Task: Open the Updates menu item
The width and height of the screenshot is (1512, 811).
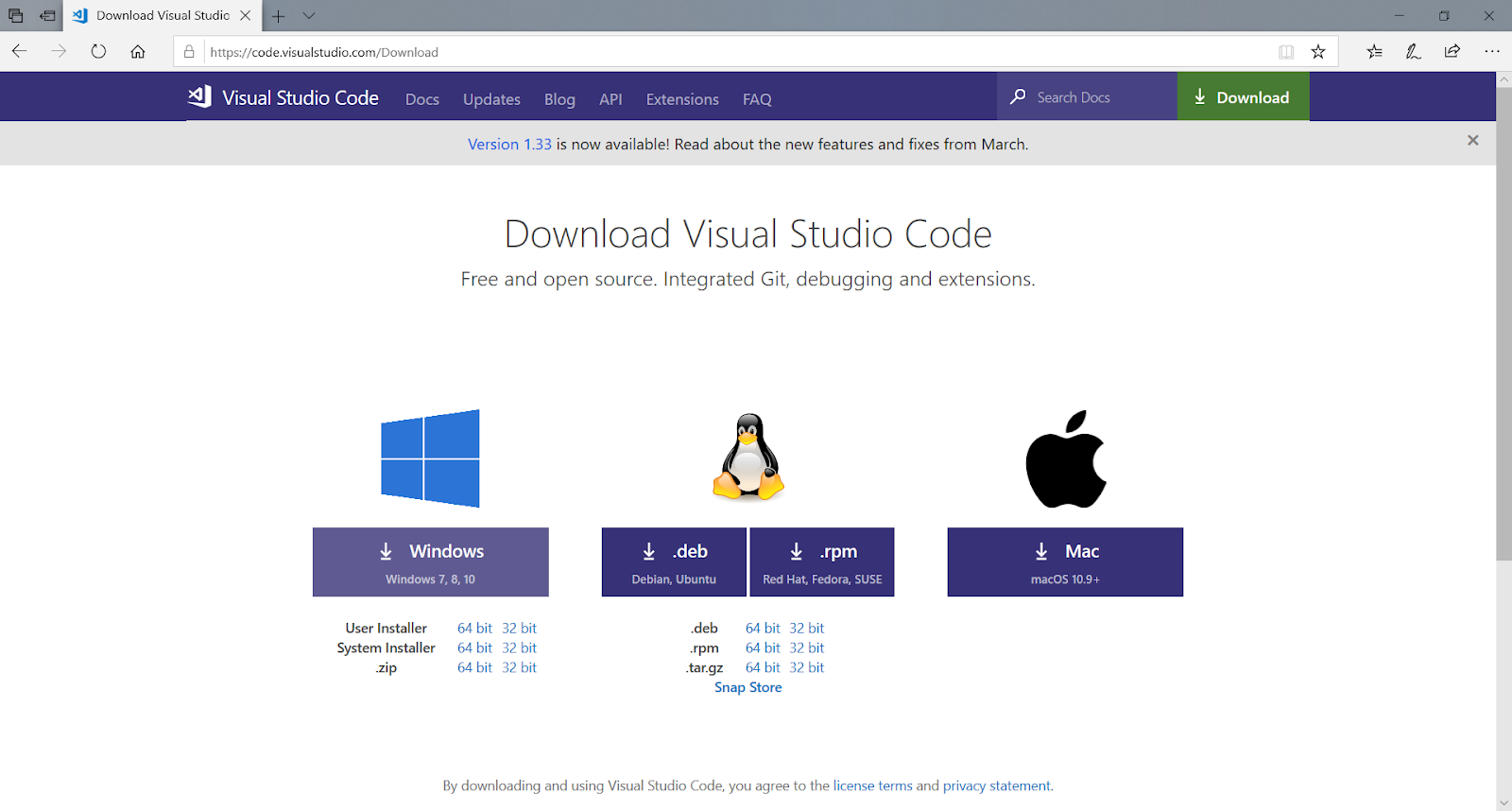Action: click(x=491, y=99)
